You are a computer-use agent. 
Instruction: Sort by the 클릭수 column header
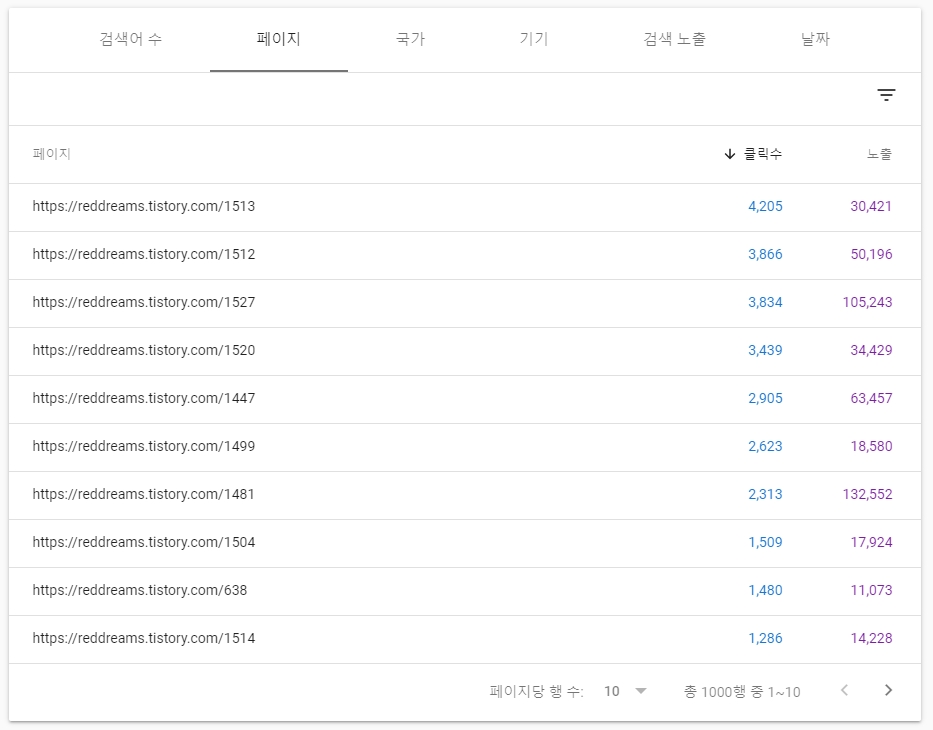coord(763,154)
